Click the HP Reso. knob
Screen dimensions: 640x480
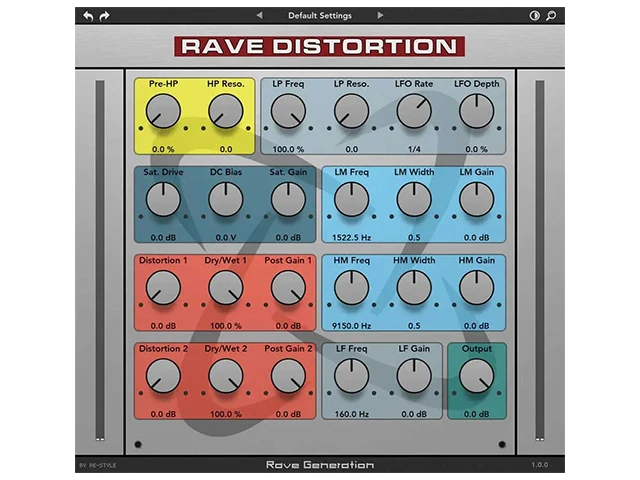coord(226,111)
